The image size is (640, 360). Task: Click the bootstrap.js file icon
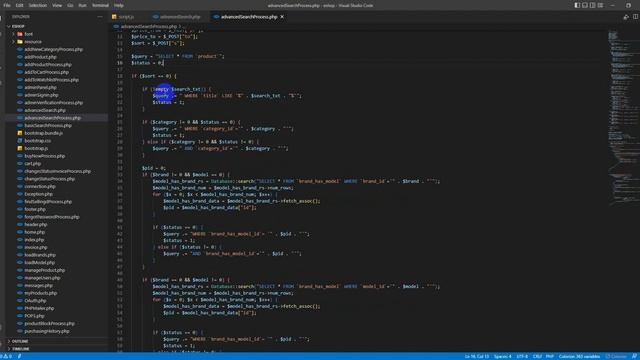[x=20, y=148]
